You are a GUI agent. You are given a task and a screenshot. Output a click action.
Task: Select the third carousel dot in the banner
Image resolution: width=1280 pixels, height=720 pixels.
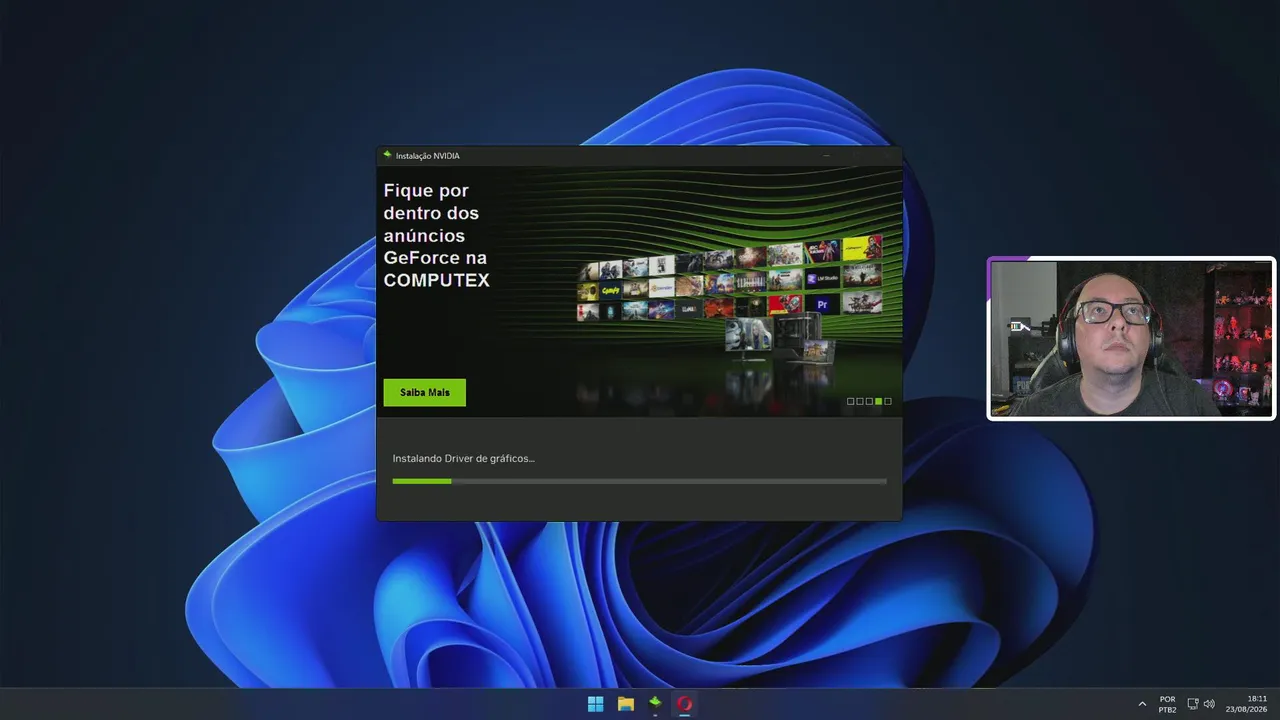[x=869, y=401]
